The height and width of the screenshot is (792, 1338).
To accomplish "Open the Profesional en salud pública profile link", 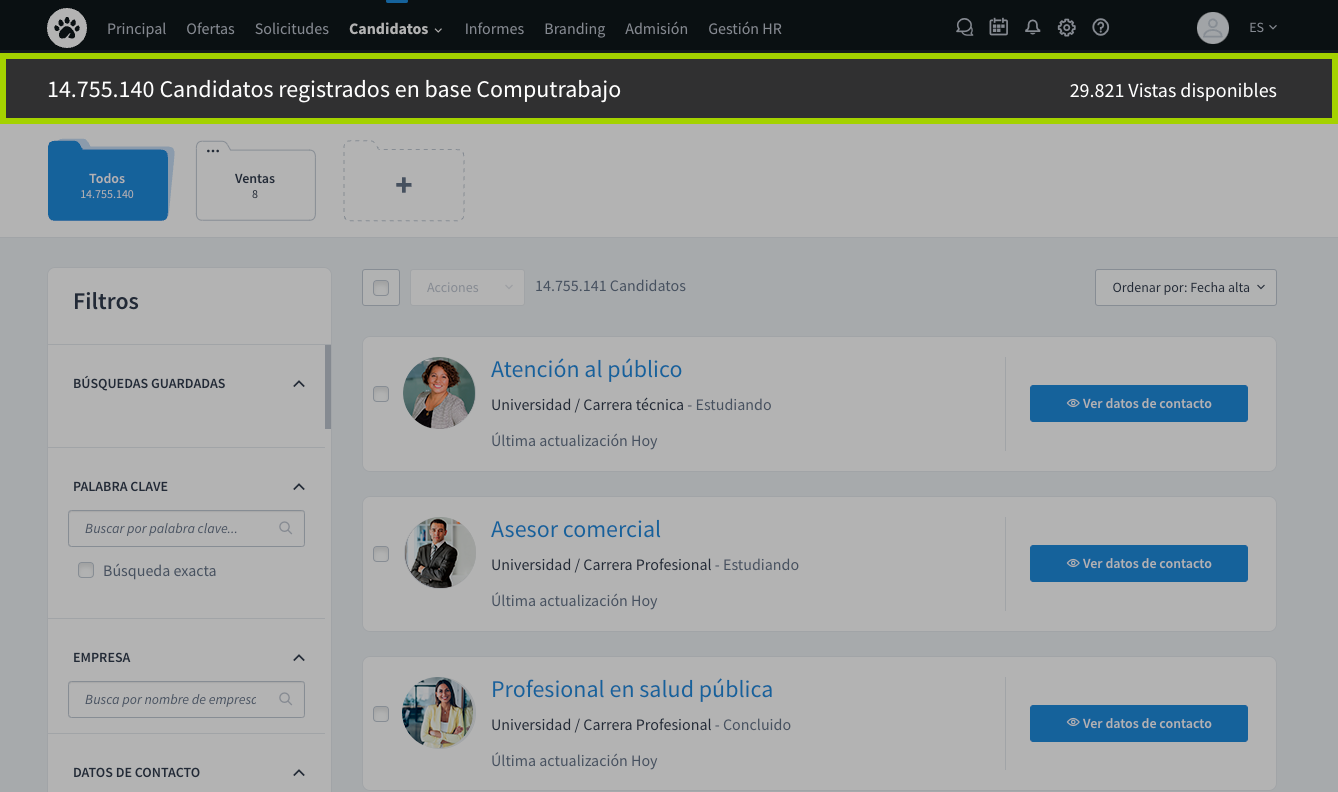I will pos(631,689).
